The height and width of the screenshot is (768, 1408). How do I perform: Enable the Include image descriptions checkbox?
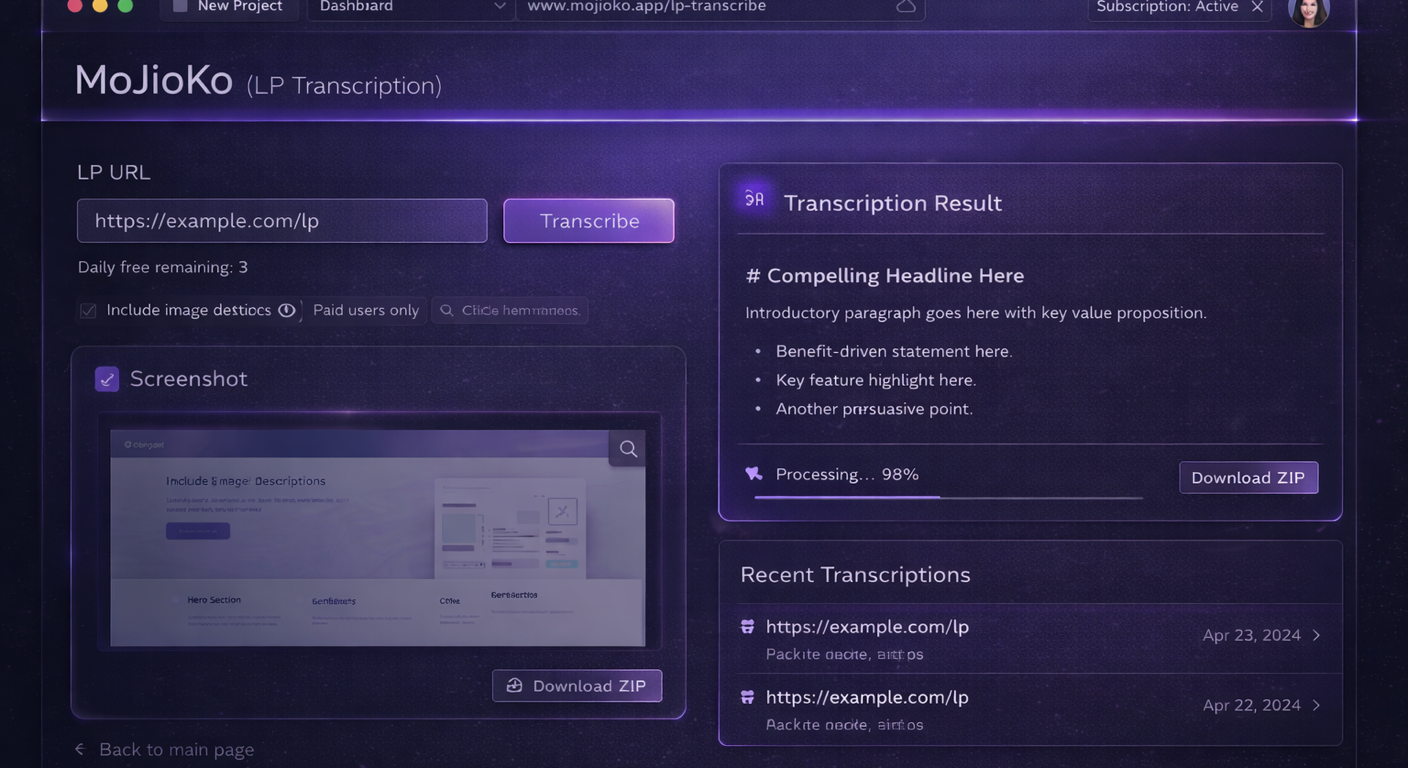click(x=88, y=311)
